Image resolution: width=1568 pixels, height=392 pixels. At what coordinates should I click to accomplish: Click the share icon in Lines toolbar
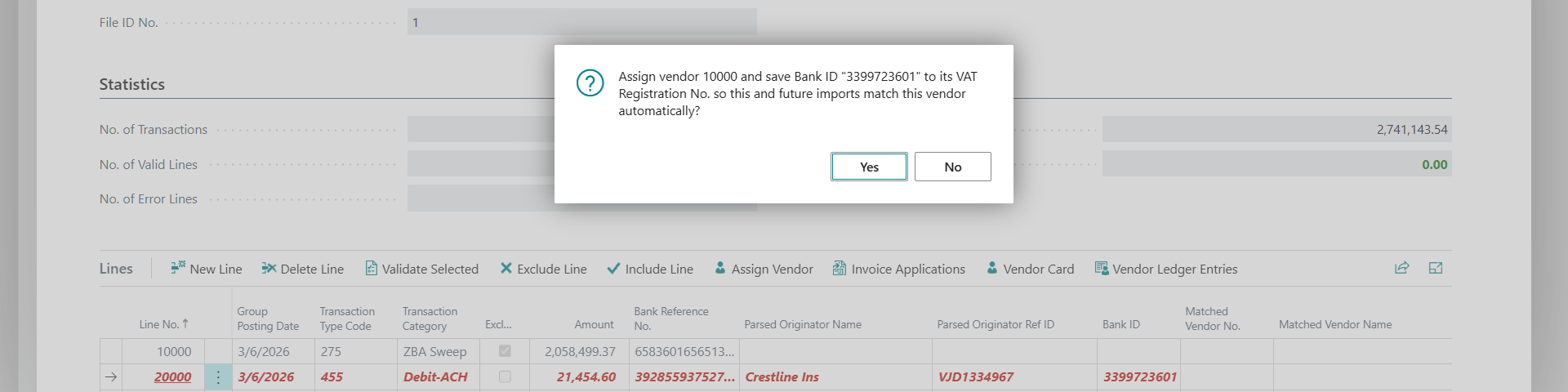click(x=1402, y=268)
